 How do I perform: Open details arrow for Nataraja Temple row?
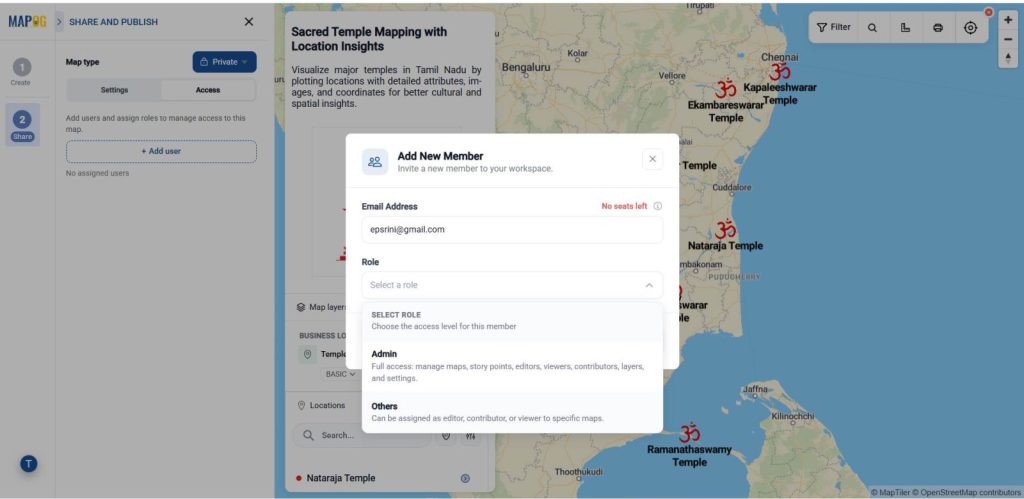(x=465, y=478)
